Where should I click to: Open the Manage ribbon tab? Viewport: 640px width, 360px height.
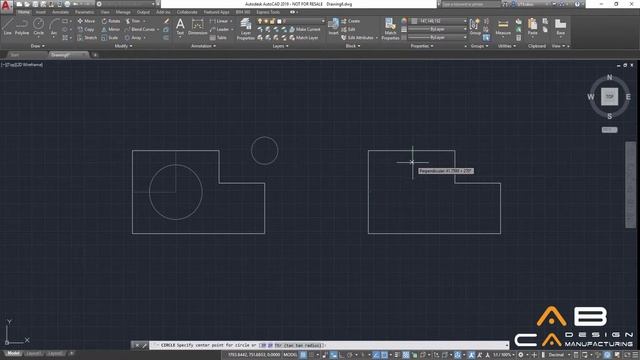[x=123, y=12]
